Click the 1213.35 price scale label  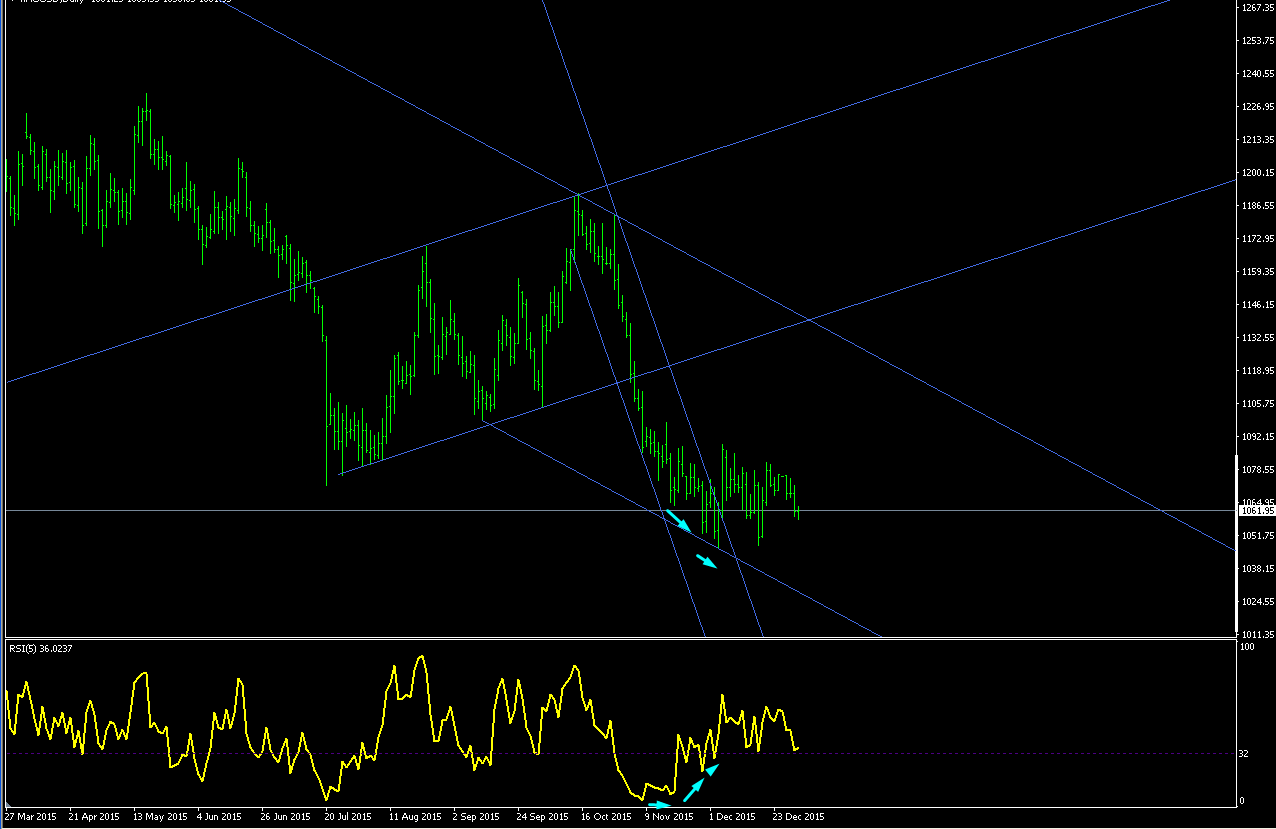[x=1256, y=140]
